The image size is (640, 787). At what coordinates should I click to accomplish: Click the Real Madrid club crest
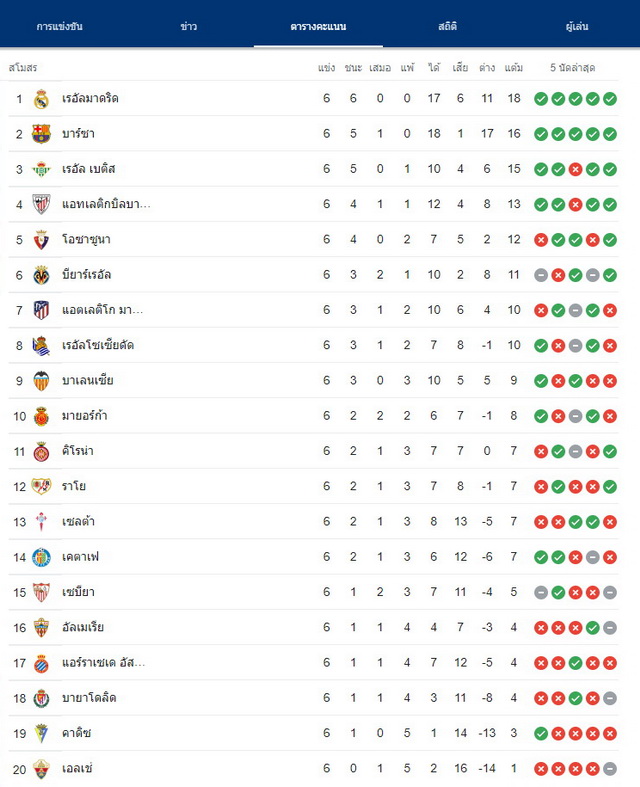41,99
